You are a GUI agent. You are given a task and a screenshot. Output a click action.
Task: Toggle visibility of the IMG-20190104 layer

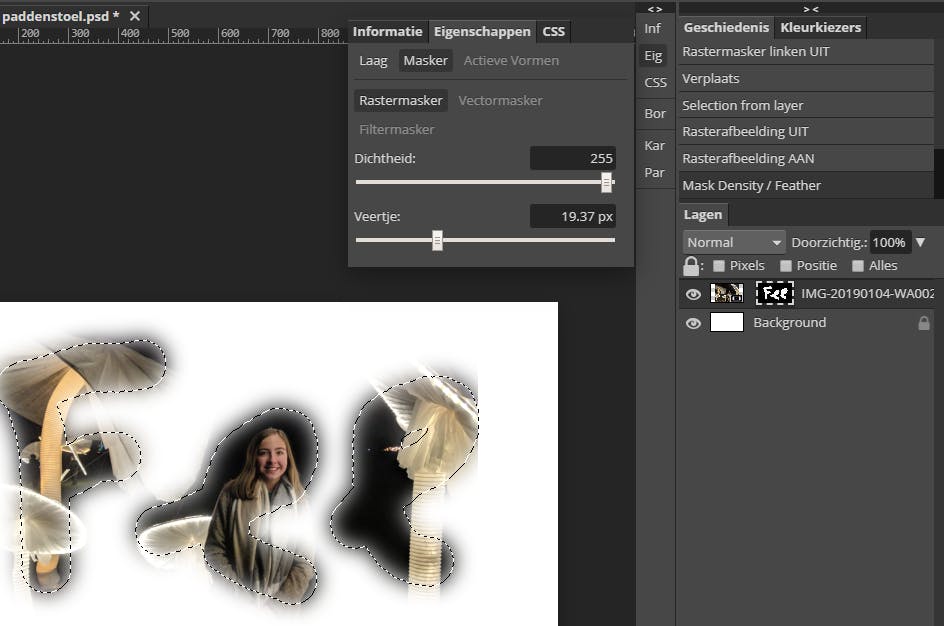tap(693, 294)
